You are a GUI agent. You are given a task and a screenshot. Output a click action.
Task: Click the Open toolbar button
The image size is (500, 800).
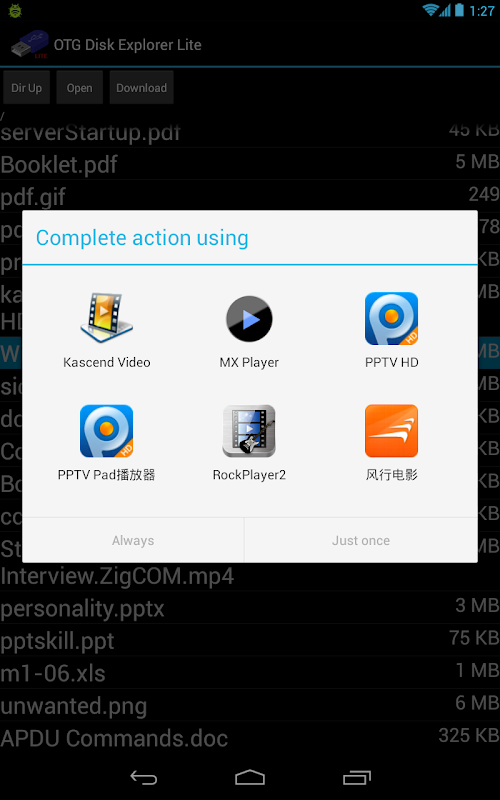pyautogui.click(x=80, y=88)
